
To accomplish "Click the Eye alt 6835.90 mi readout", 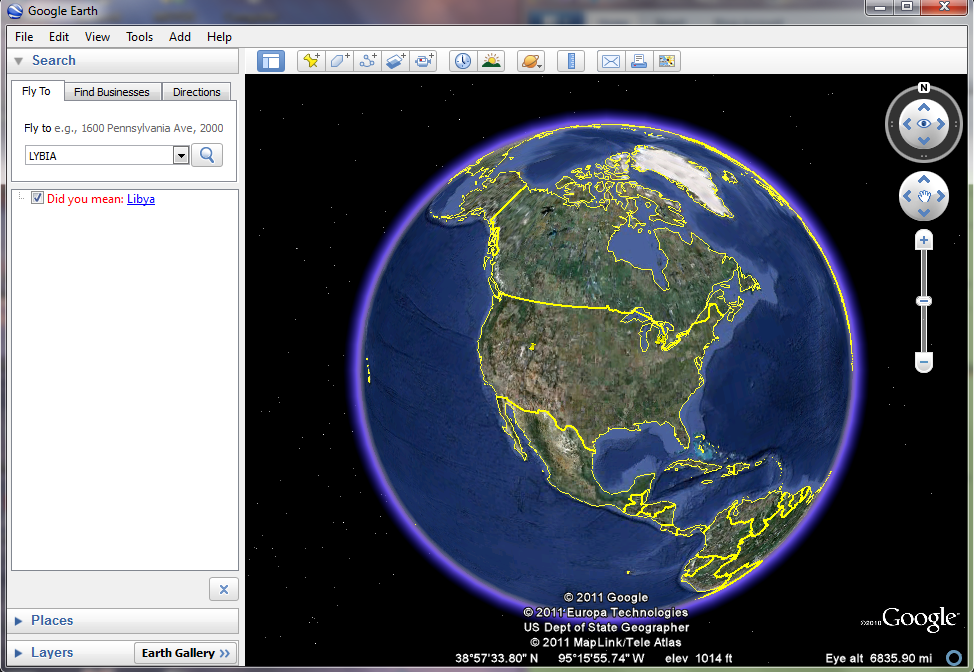I will 879,658.
